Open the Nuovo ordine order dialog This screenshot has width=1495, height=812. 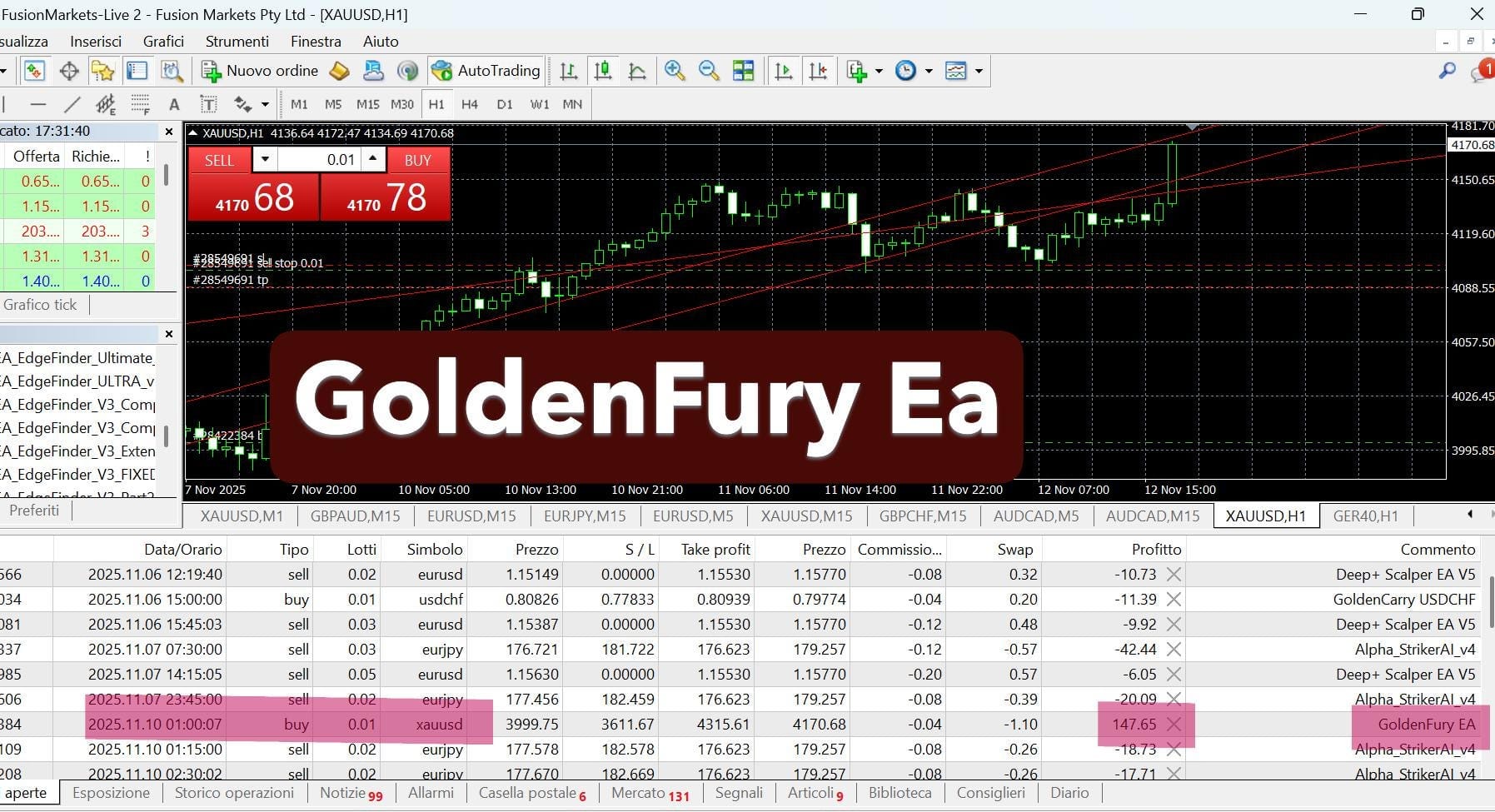260,71
